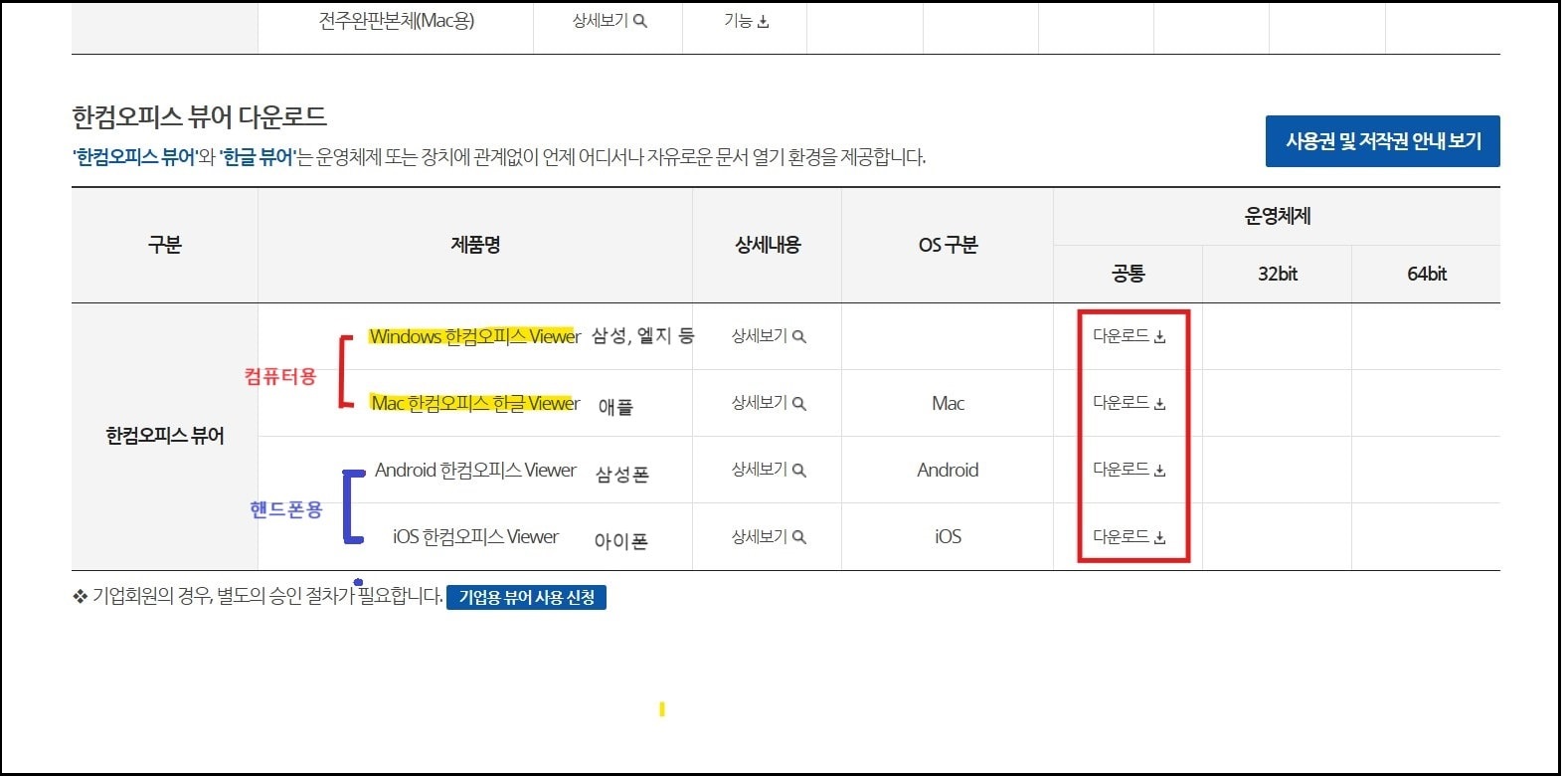Viewport: 1568px width, 776px height.
Task: Select the Windows 한컴오피스 Viewer product name
Action: 474,336
